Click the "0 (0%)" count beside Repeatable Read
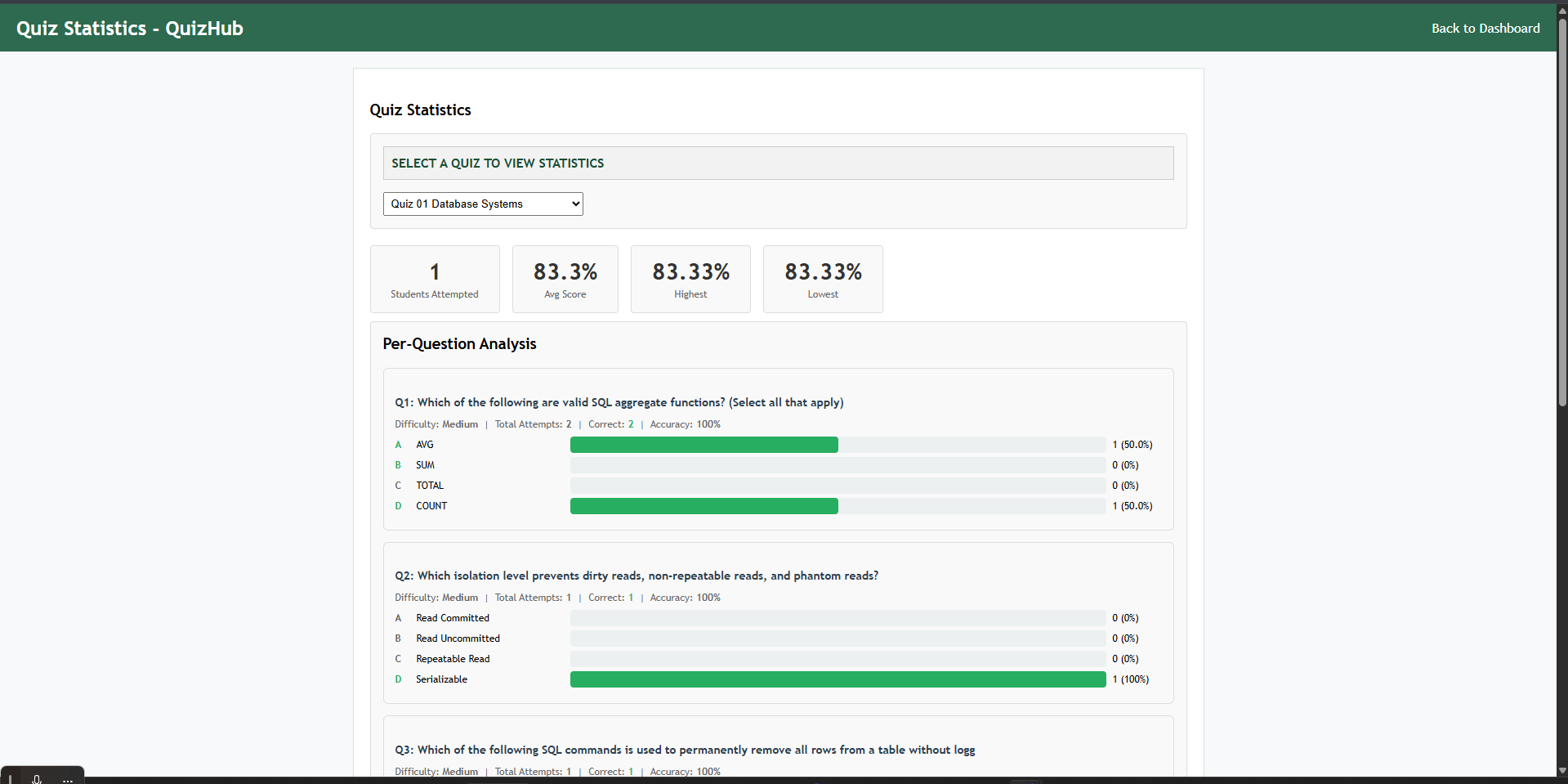 tap(1125, 659)
